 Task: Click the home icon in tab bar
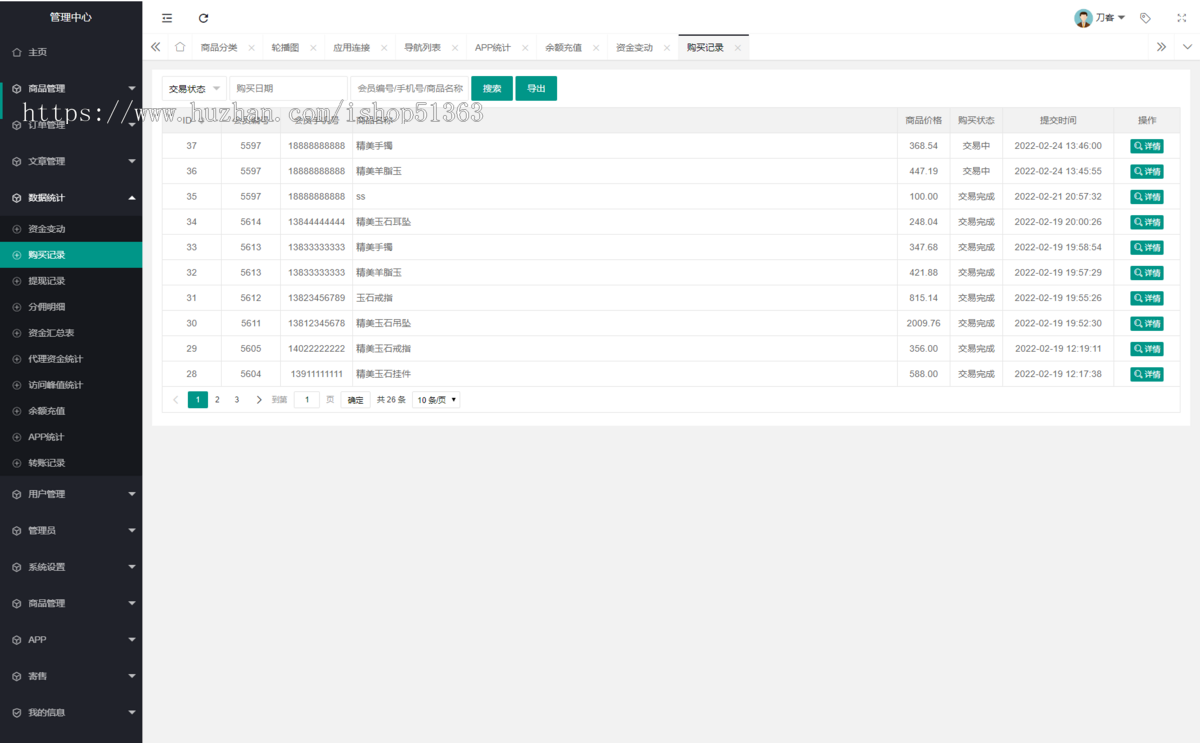pyautogui.click(x=180, y=47)
